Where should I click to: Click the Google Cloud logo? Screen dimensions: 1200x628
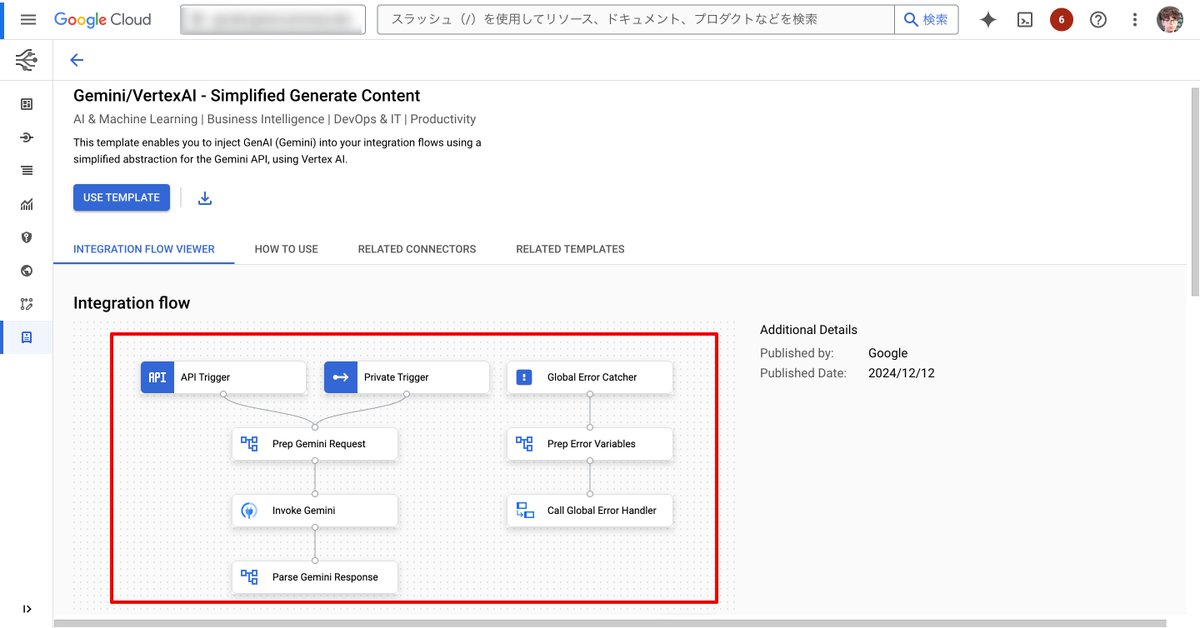point(103,19)
